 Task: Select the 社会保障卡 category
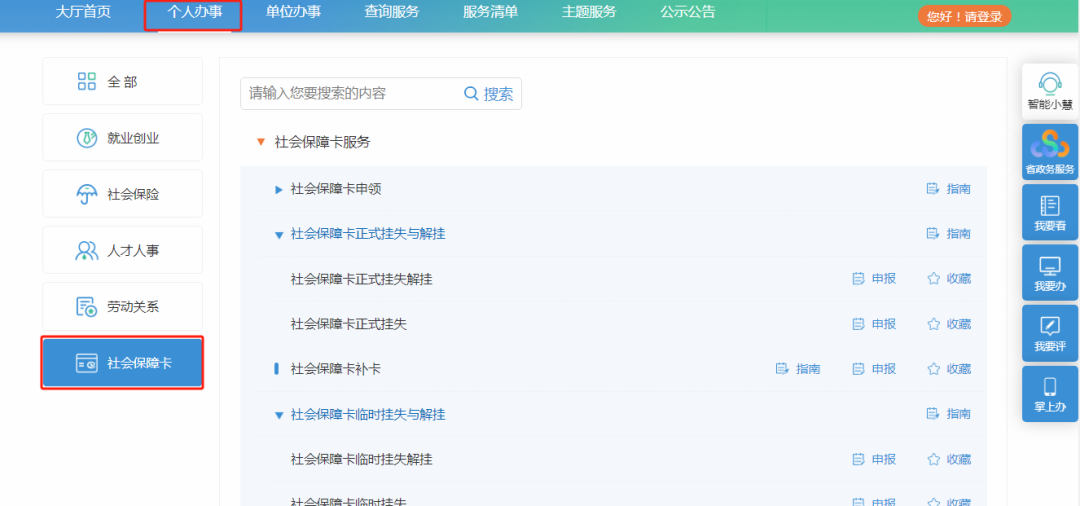click(123, 363)
